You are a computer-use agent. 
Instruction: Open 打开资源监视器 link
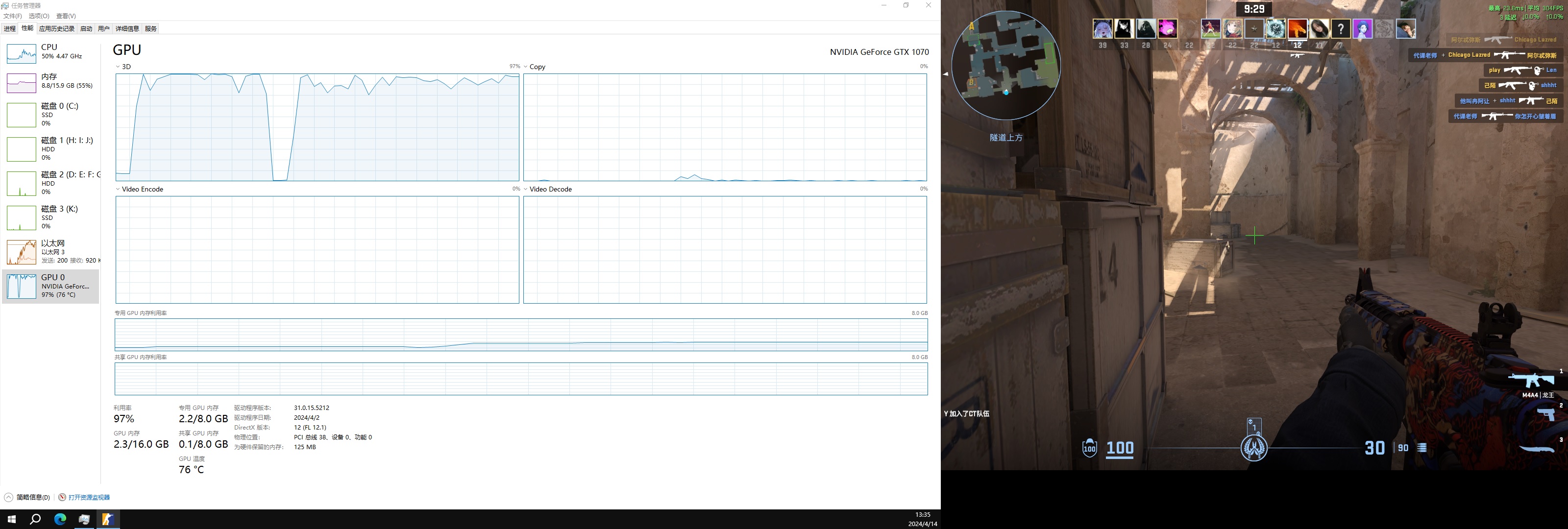coord(89,497)
